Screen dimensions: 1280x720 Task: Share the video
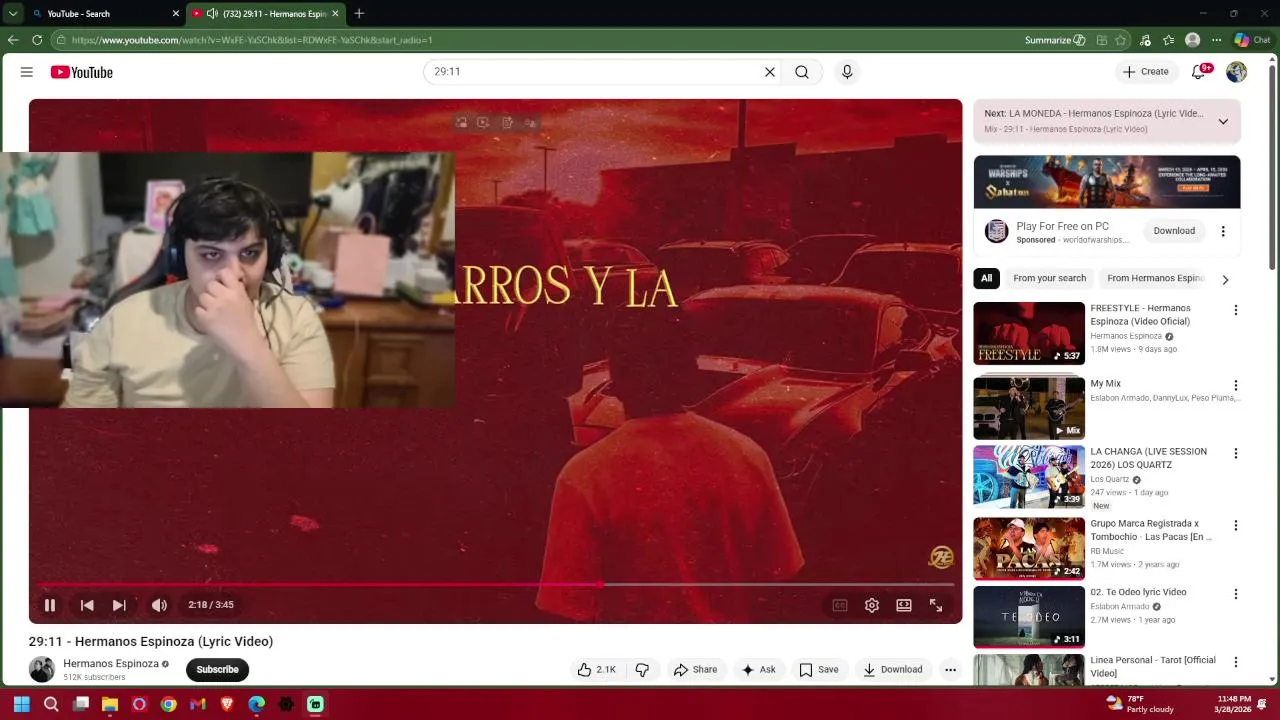(695, 670)
